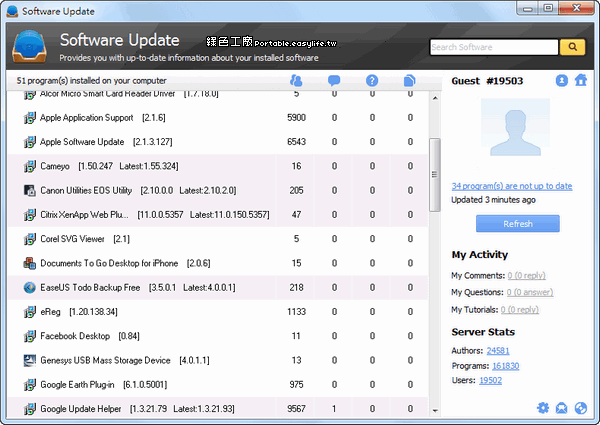Click the comments speech bubble column icon
The width and height of the screenshot is (600, 425).
coord(334,80)
